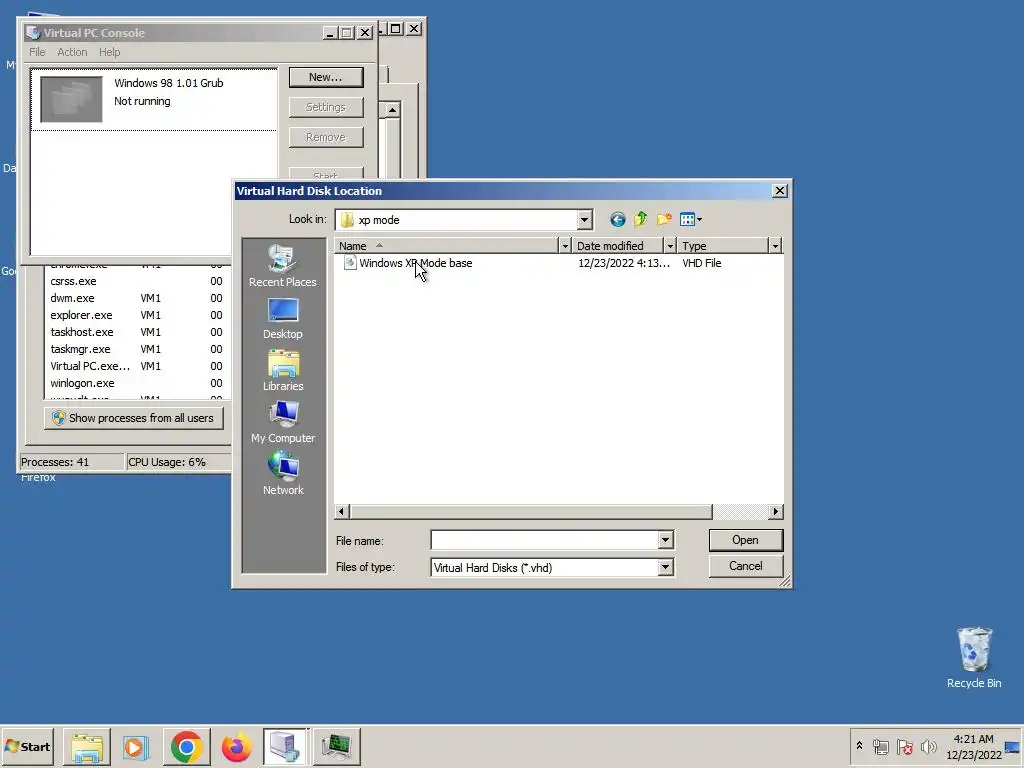
Task: Sort file list by Name column
Action: point(448,246)
